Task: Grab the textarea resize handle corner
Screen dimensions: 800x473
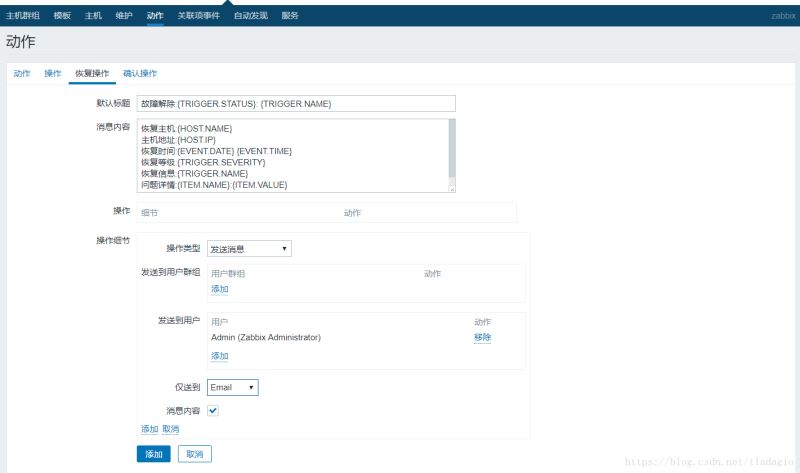Action: pyautogui.click(x=452, y=189)
